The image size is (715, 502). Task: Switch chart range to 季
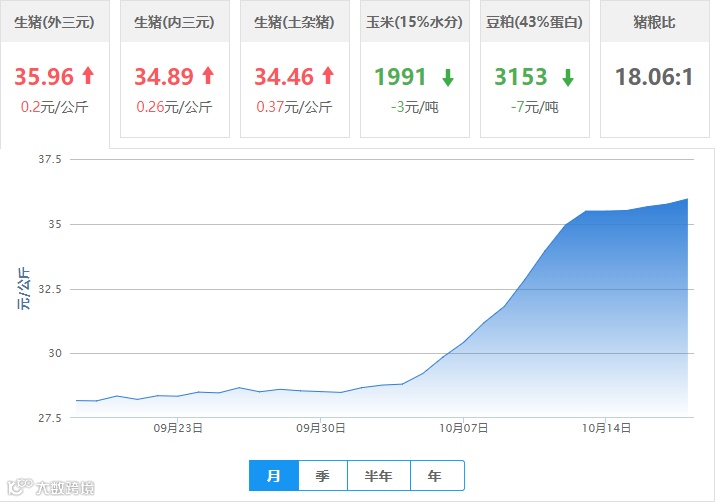point(323,476)
